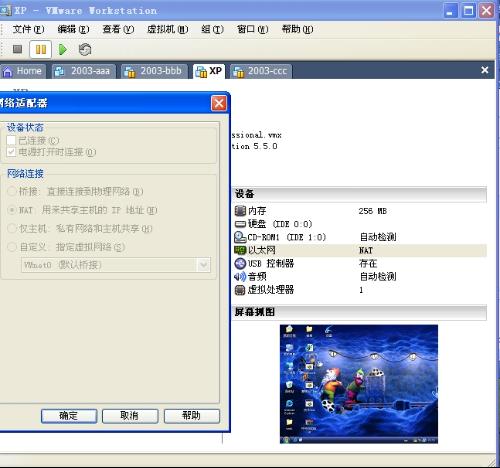Click 自动检测 in the 音频 row

pyautogui.click(x=378, y=276)
